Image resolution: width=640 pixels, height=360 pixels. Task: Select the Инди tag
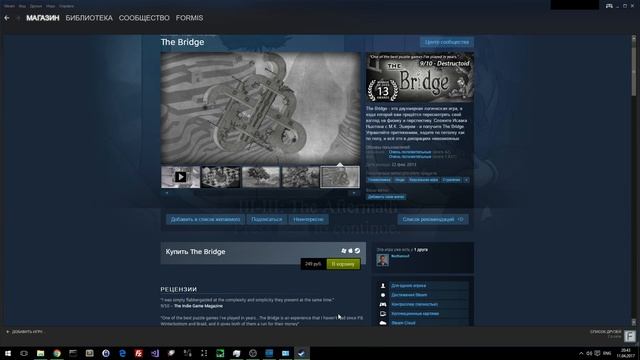[400, 180]
